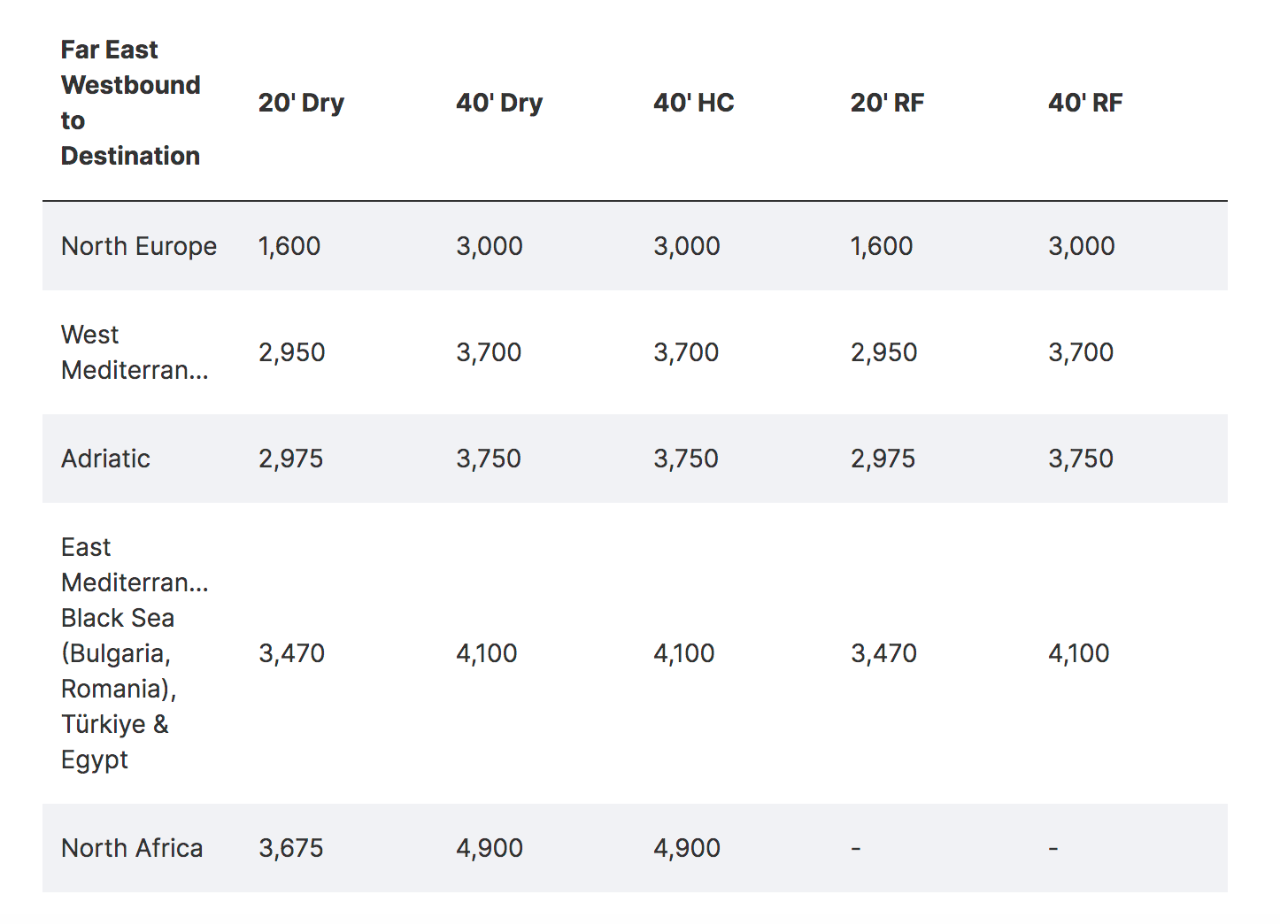This screenshot has width=1280, height=924.
Task: Click East Mediterranean 20' Dry rate 3,470
Action: (x=292, y=654)
